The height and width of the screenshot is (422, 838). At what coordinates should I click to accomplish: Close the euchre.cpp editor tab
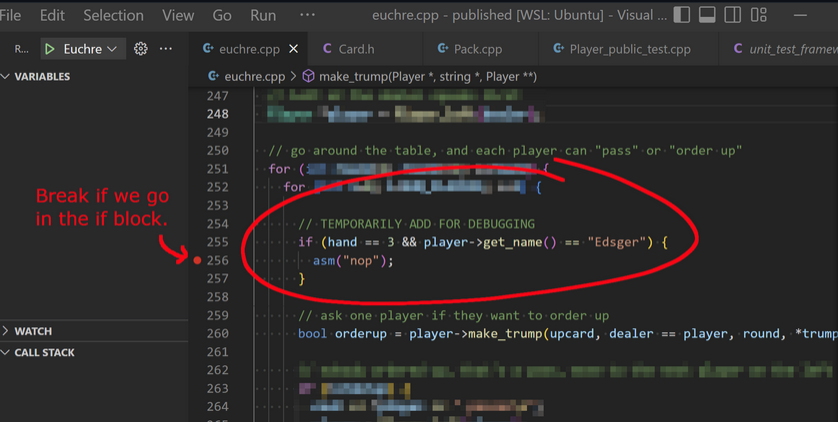click(x=293, y=49)
